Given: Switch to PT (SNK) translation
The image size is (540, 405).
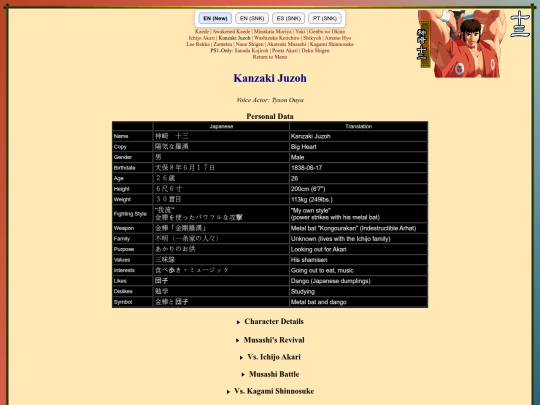Looking at the screenshot, I should click(325, 18).
